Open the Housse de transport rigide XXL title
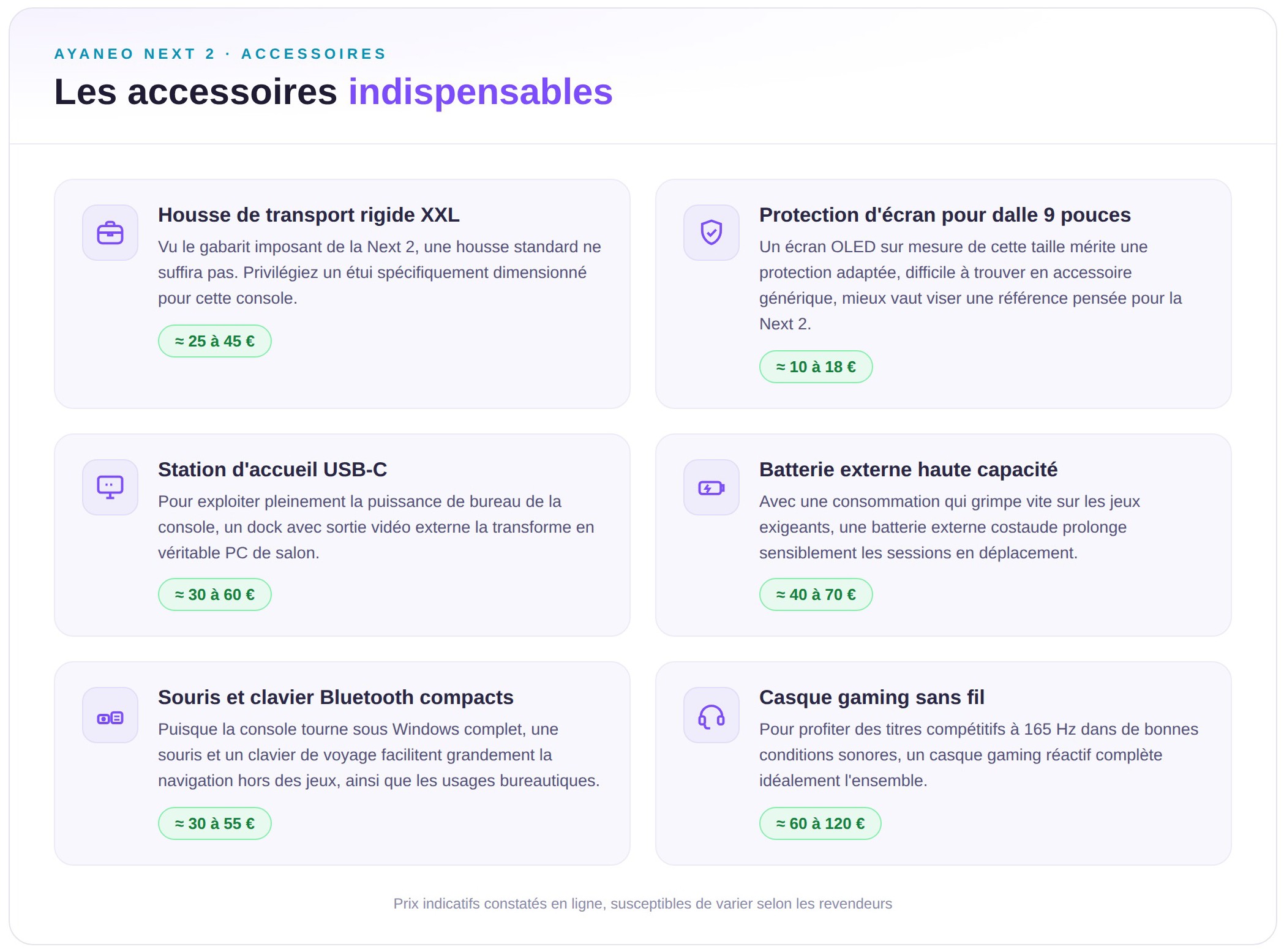The width and height of the screenshot is (1284, 952). [x=309, y=215]
